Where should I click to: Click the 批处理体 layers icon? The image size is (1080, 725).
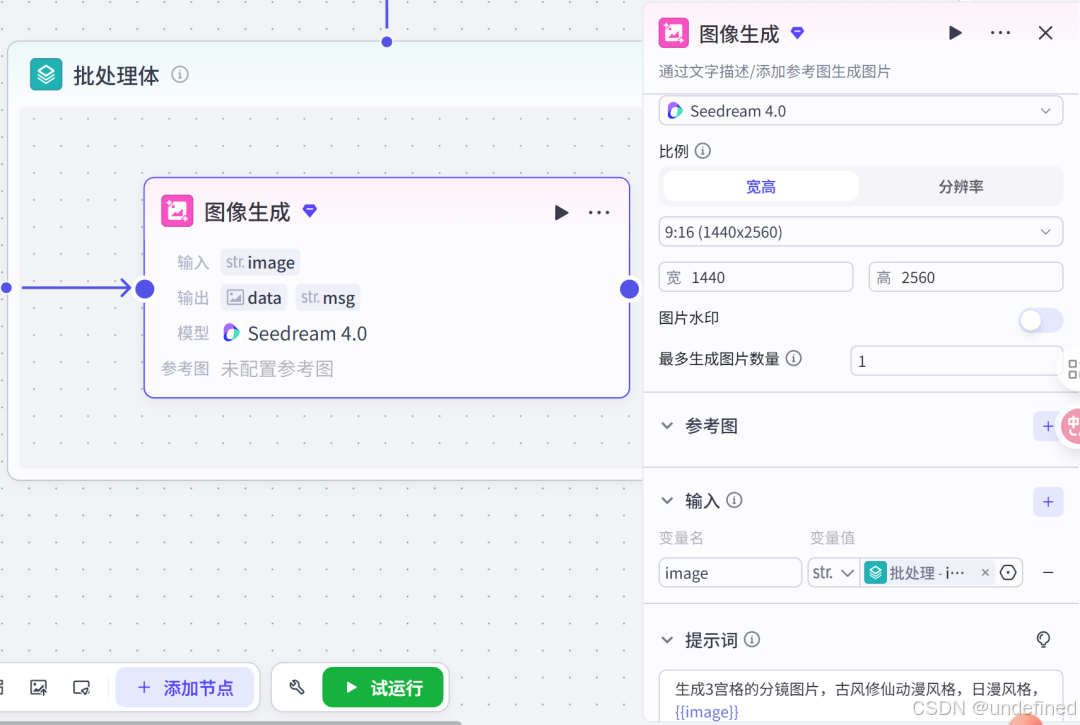pyautogui.click(x=46, y=74)
